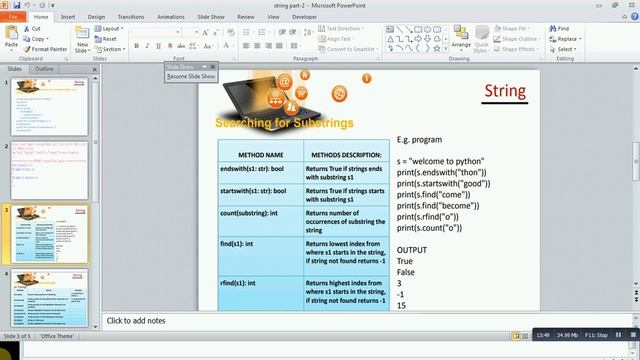Image resolution: width=640 pixels, height=360 pixels.
Task: Open the Section dropdown
Action: coord(110,49)
